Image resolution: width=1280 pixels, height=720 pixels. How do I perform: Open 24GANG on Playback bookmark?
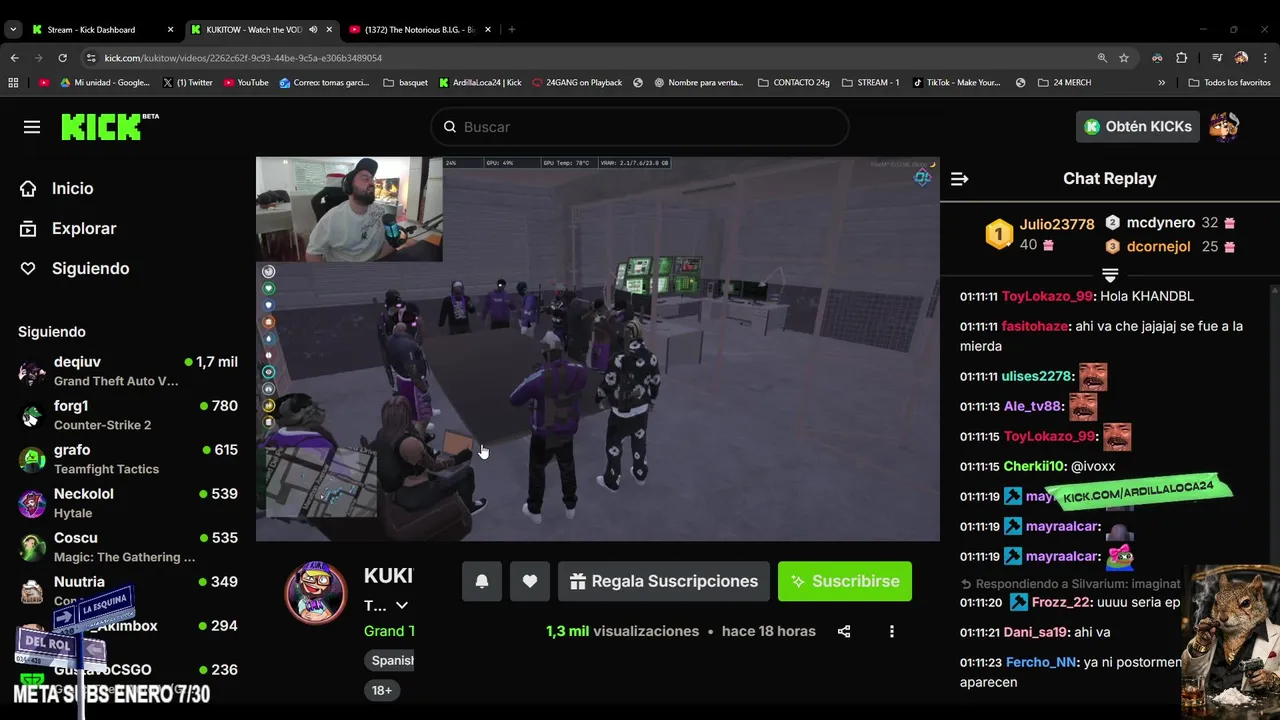(x=577, y=83)
